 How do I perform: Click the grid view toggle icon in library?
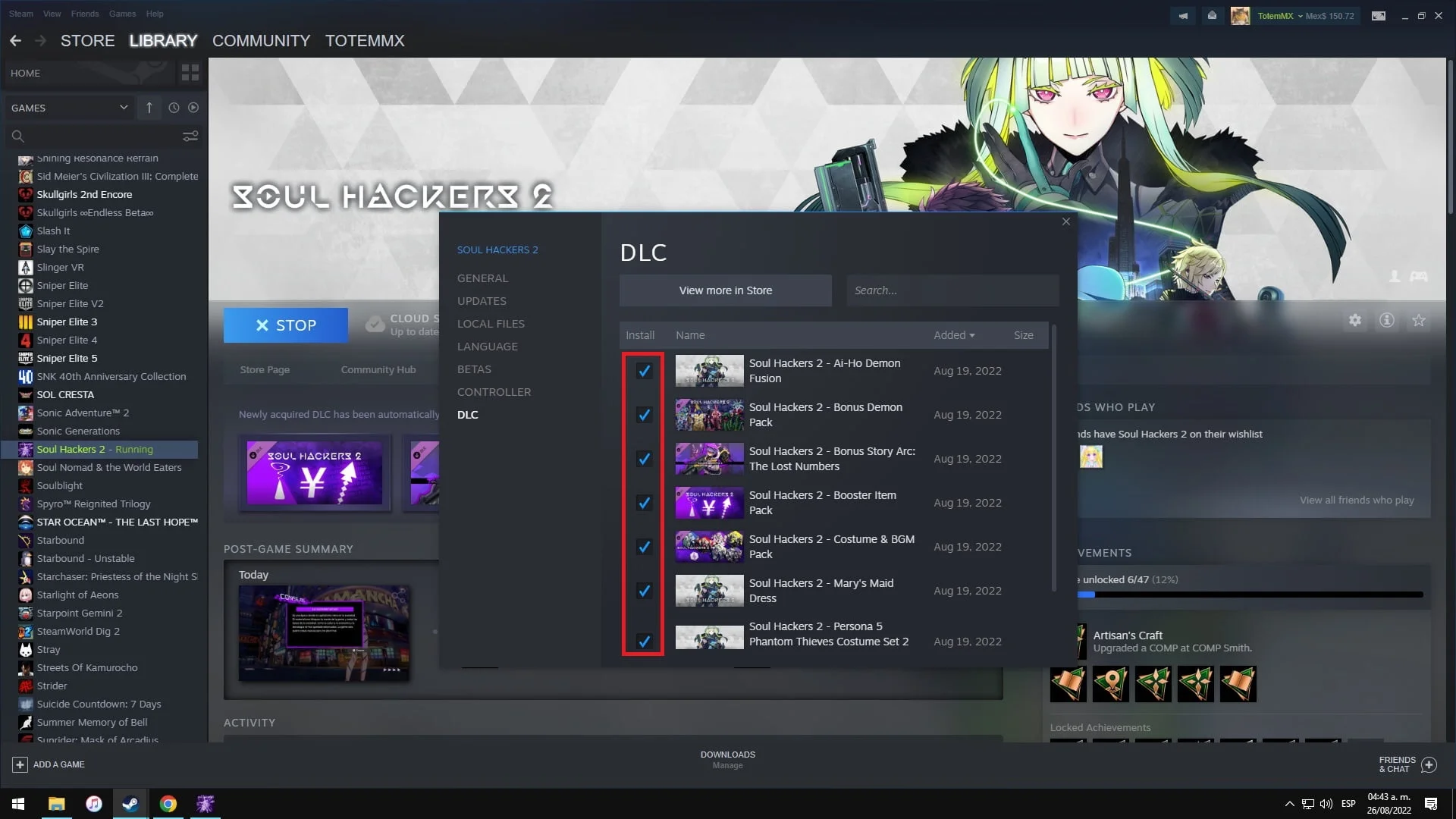point(190,72)
